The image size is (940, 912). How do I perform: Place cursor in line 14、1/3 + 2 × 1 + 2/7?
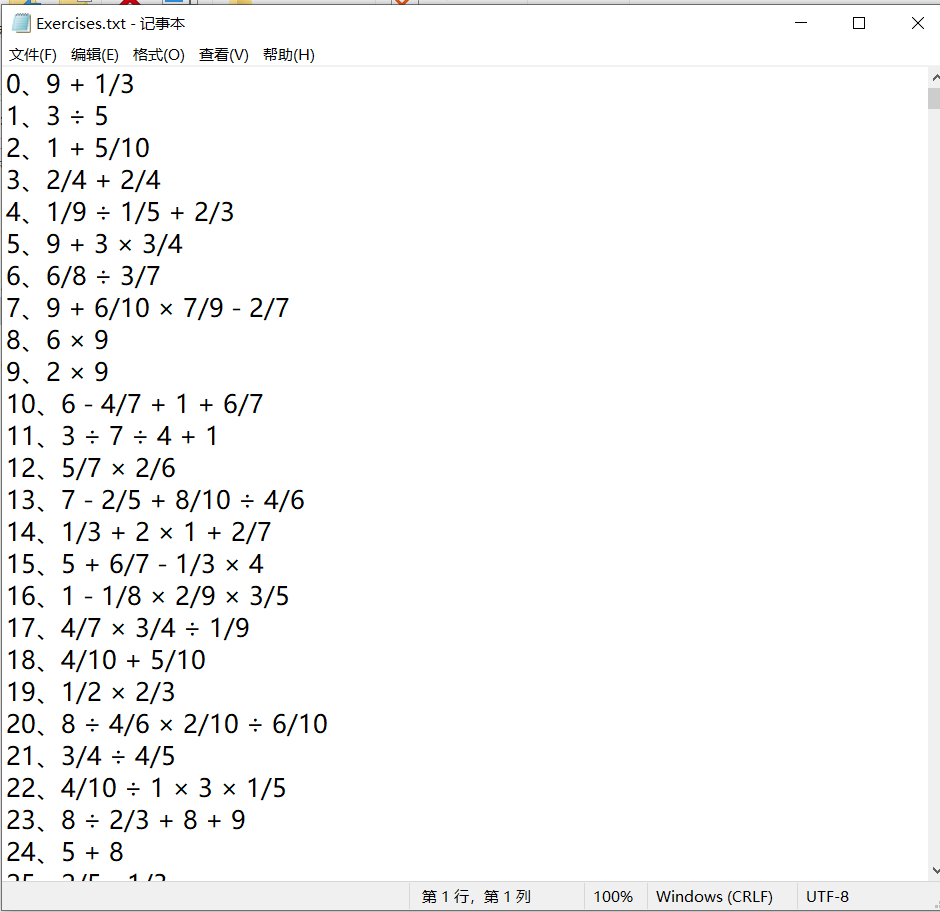pos(138,532)
